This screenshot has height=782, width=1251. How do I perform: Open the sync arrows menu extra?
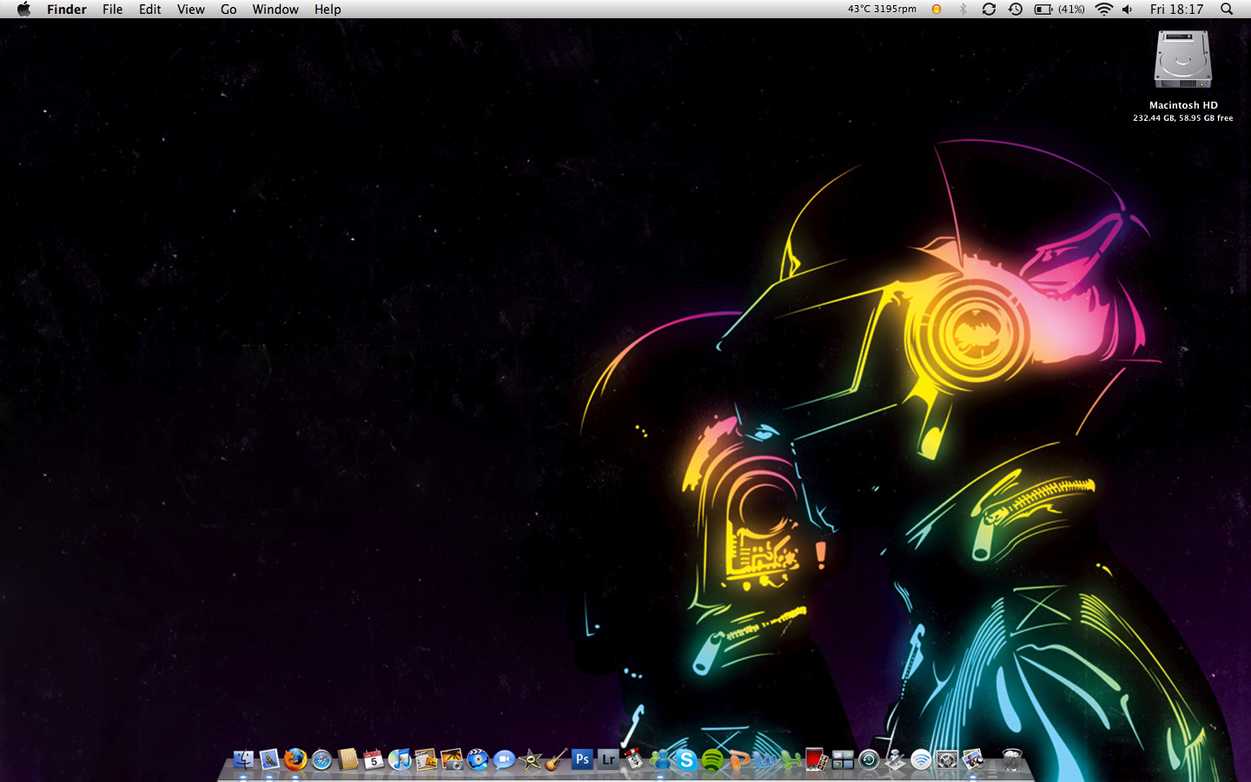(x=989, y=9)
